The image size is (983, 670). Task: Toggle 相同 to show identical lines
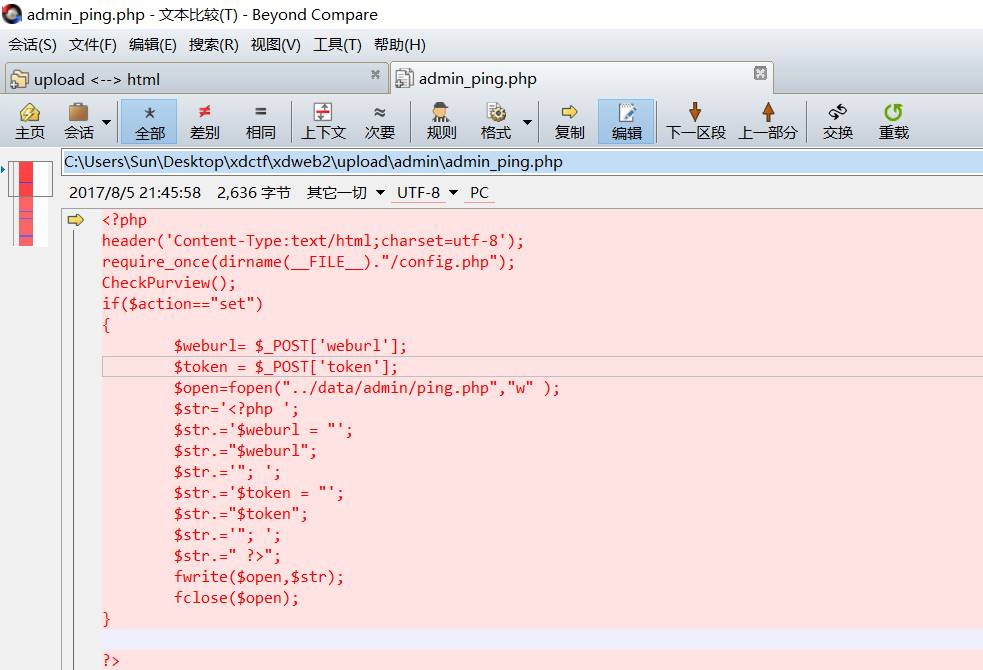pos(261,120)
